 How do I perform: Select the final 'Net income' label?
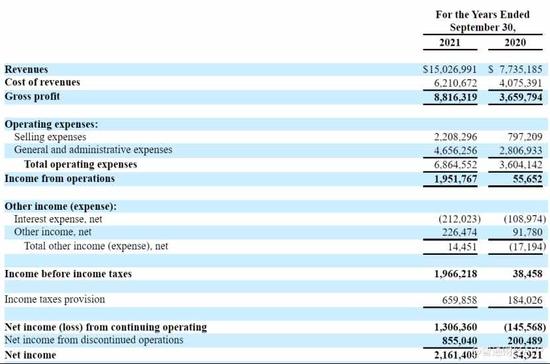(30, 355)
